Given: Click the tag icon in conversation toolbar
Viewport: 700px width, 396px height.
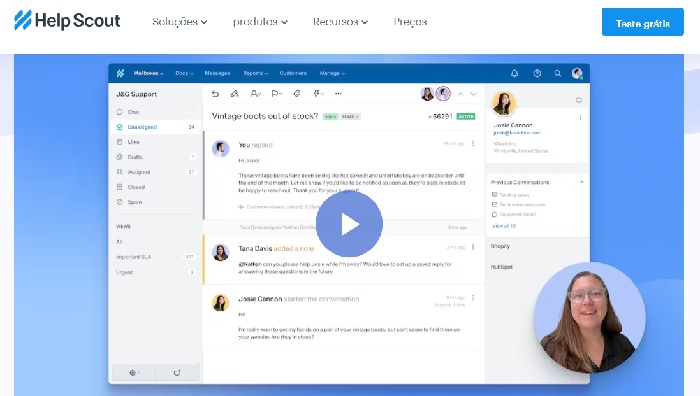Looking at the screenshot, I should (x=296, y=94).
